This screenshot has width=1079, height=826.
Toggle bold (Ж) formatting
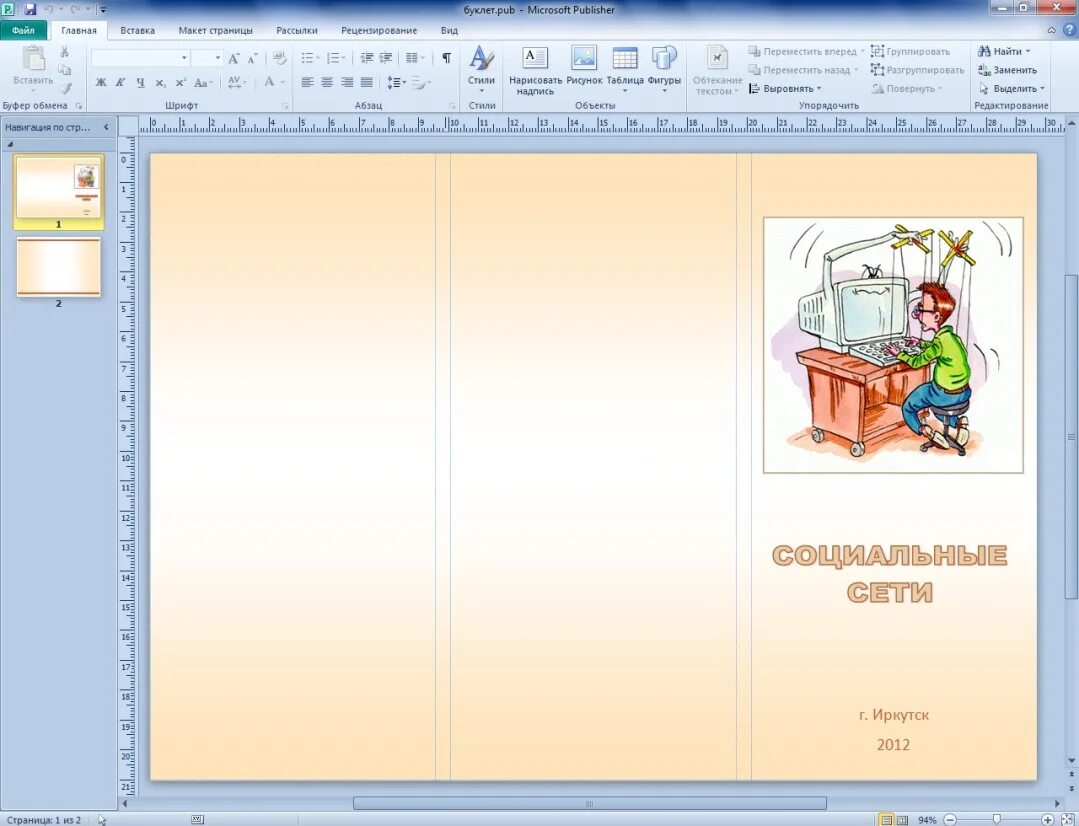point(101,83)
